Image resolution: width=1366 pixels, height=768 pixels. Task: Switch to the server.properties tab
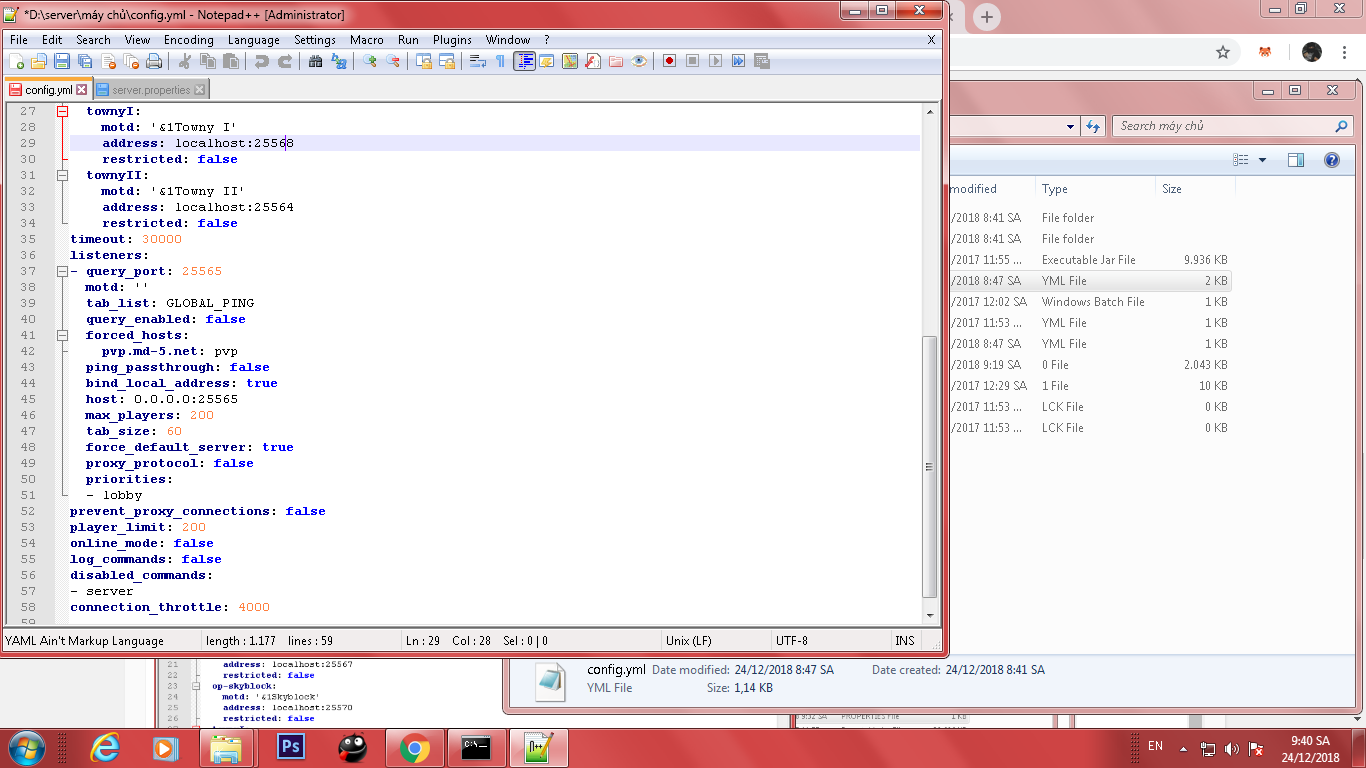point(150,90)
